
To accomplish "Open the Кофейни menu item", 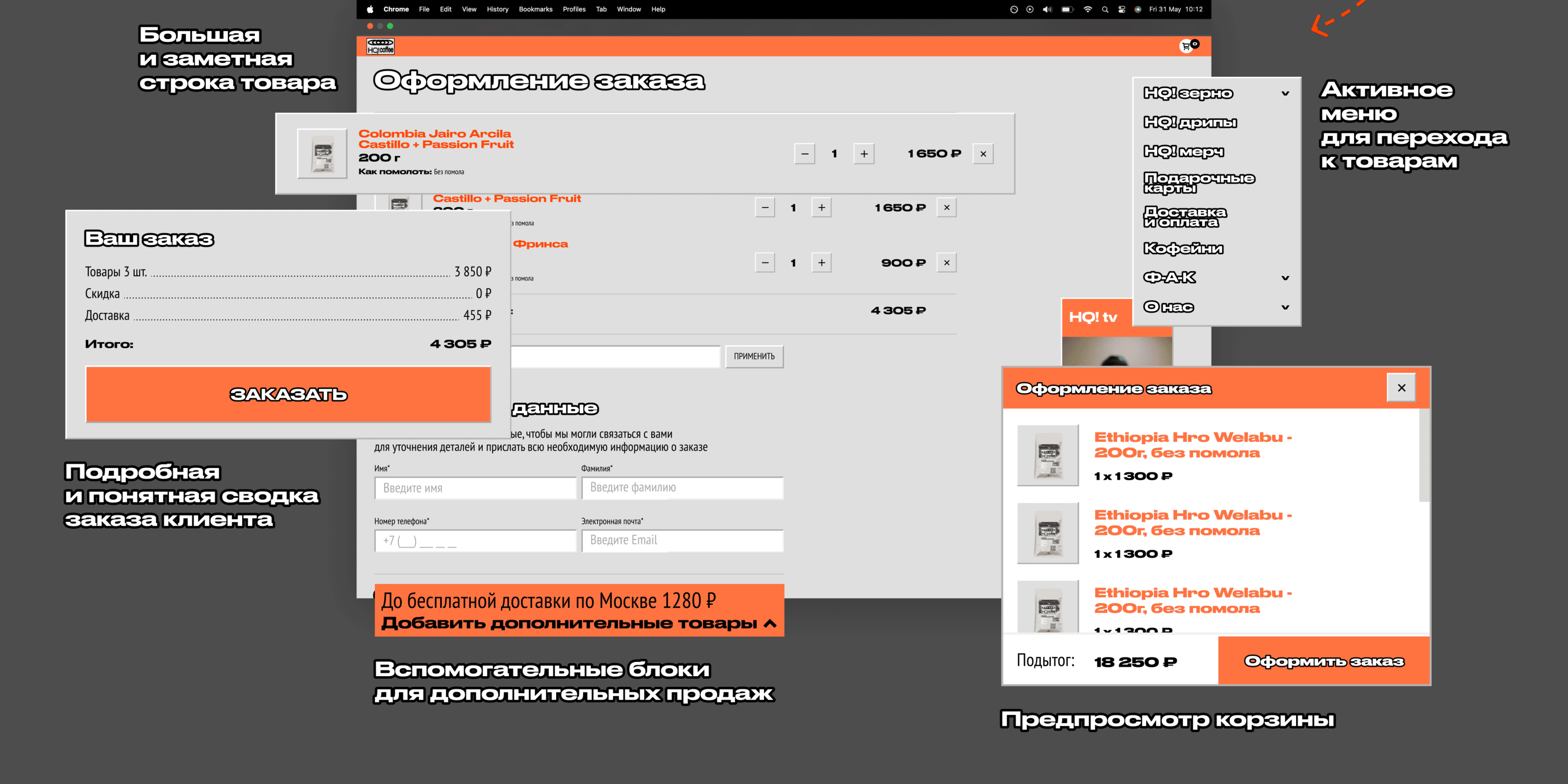I will pos(1183,248).
